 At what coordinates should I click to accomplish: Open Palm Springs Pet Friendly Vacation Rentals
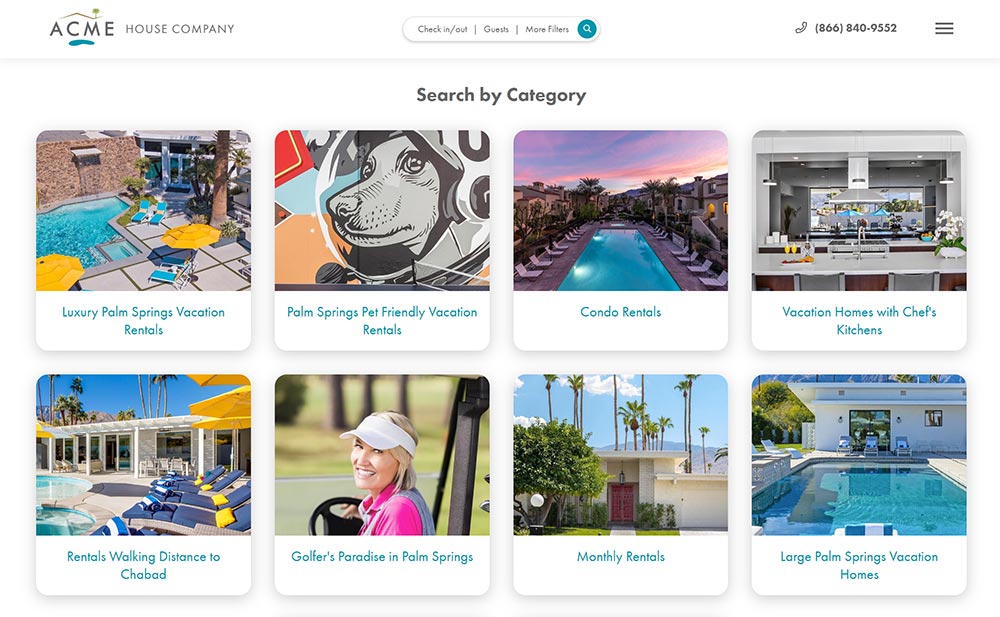[382, 320]
